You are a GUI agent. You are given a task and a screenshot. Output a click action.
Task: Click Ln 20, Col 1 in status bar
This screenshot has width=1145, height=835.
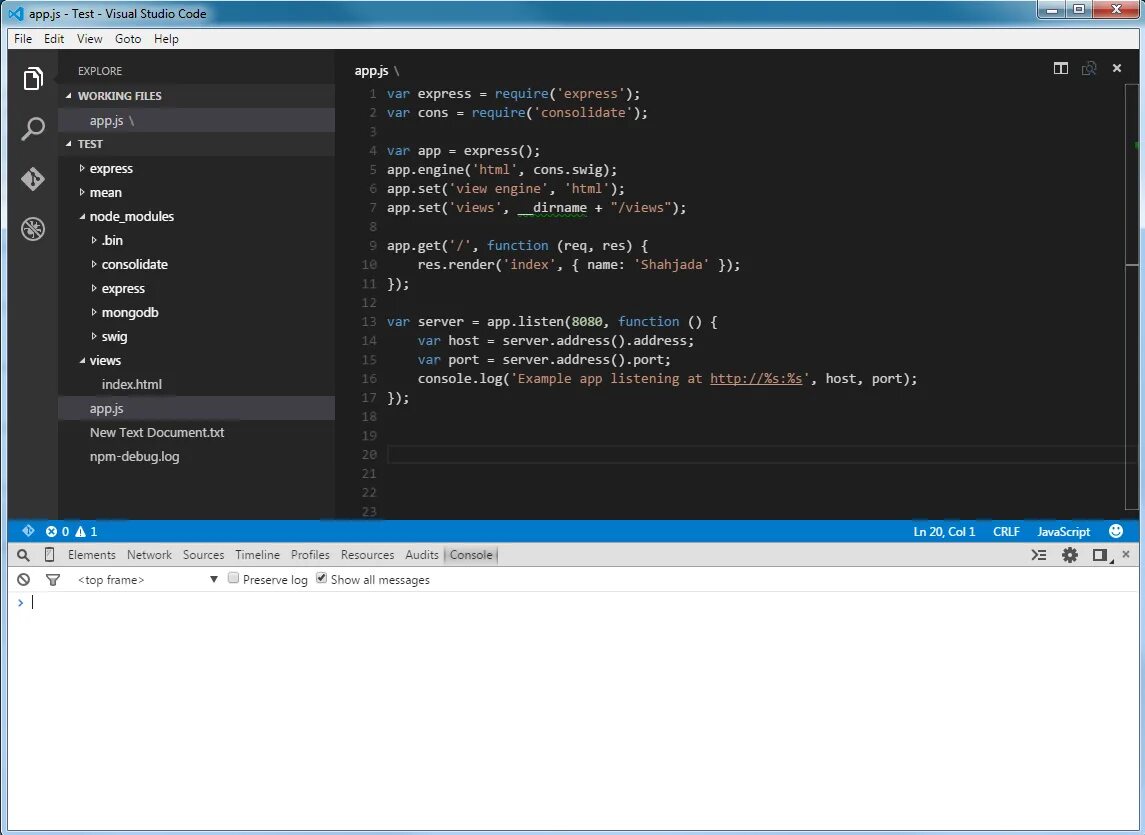[x=944, y=531]
